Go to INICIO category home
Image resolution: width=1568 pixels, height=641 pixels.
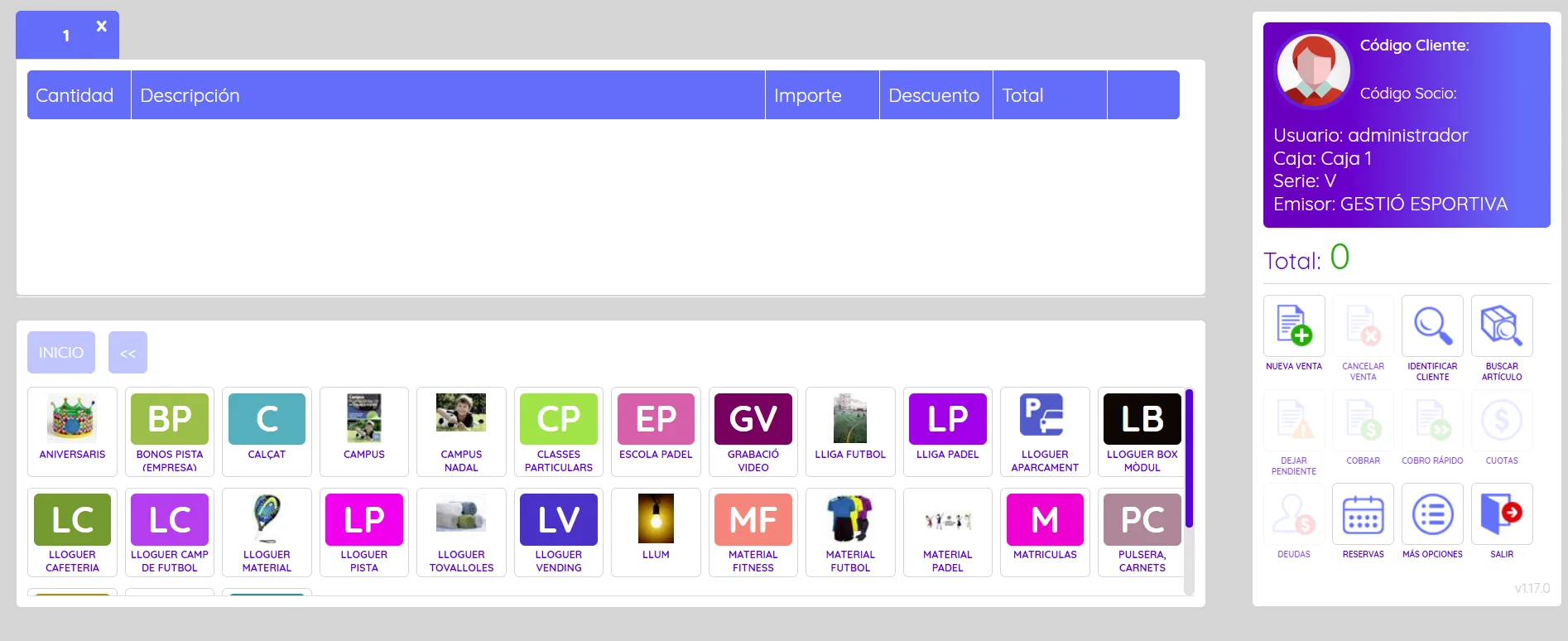[x=61, y=353]
